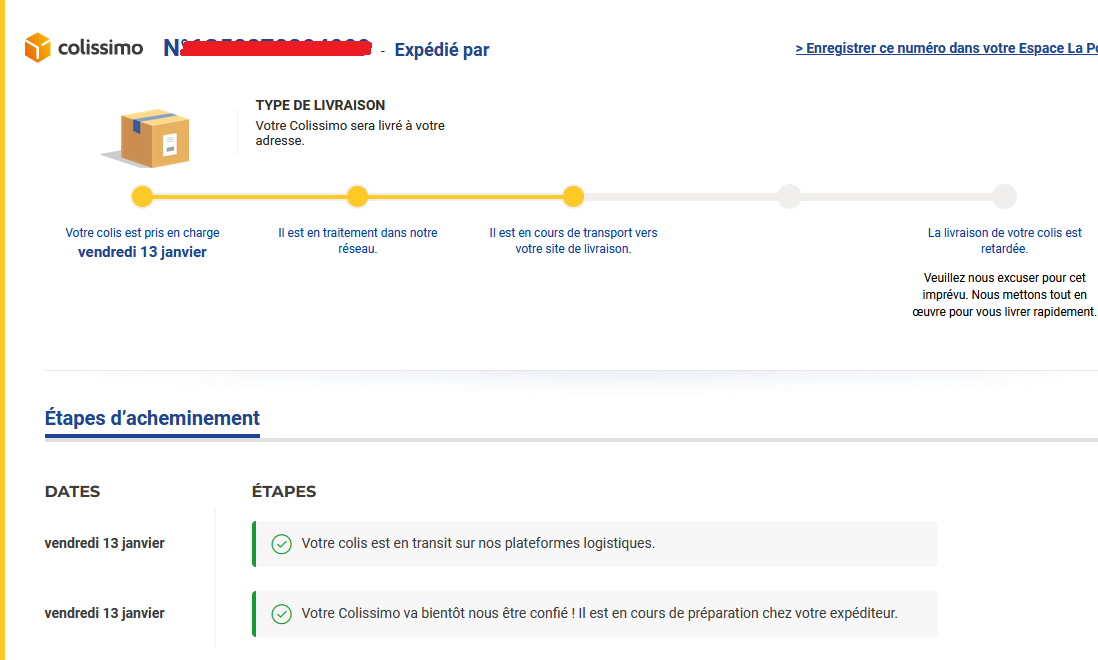Open 'Enregistrer ce numéro' link
Image resolution: width=1098 pixels, height=660 pixels.
946,48
